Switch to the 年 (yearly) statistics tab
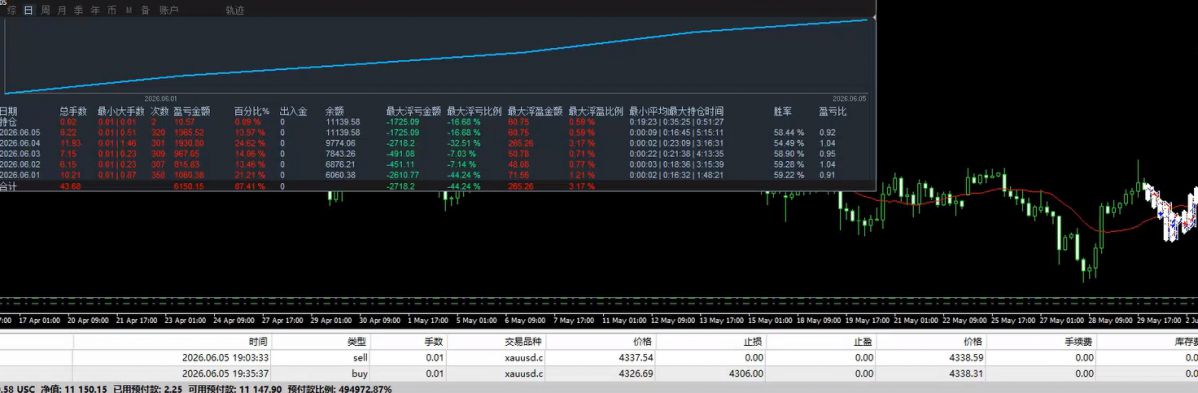This screenshot has height=393, width=1198. [x=95, y=11]
